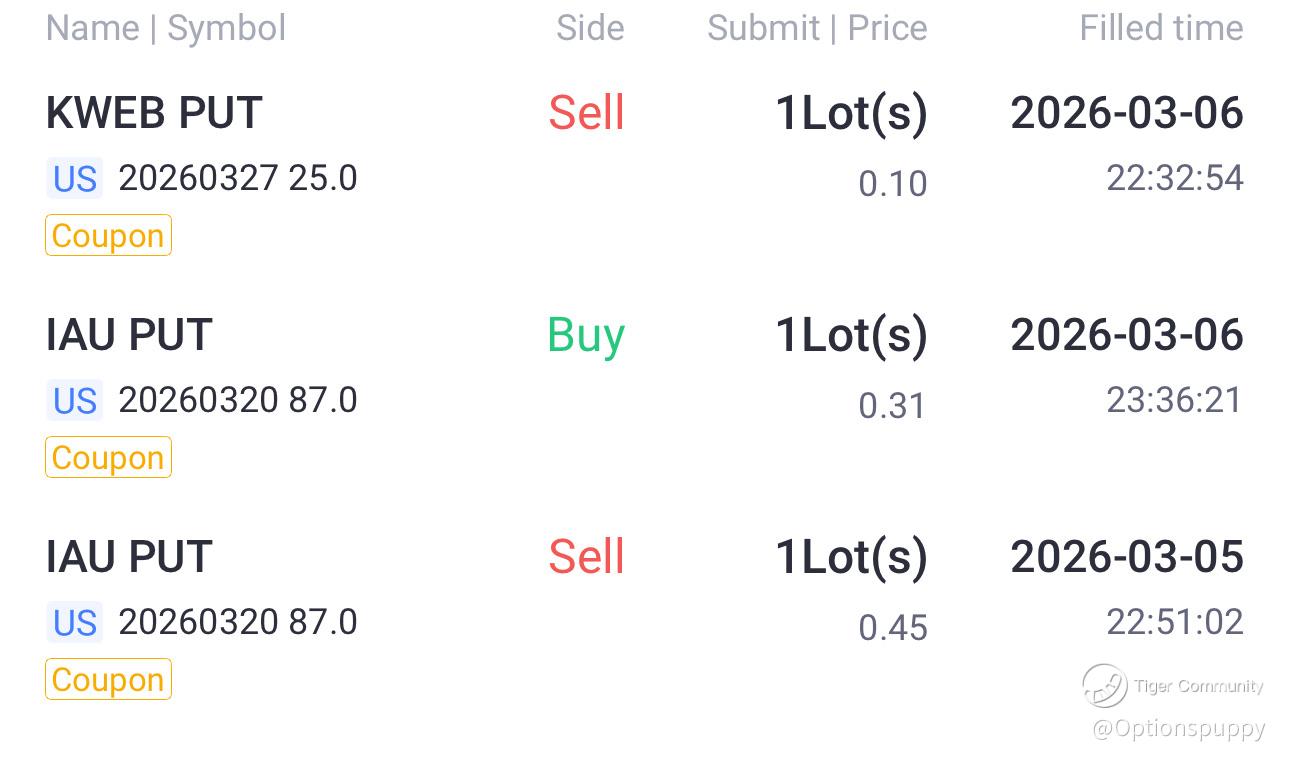The image size is (1290, 757).
Task: Open the KWEB PUT order name
Action: (154, 113)
